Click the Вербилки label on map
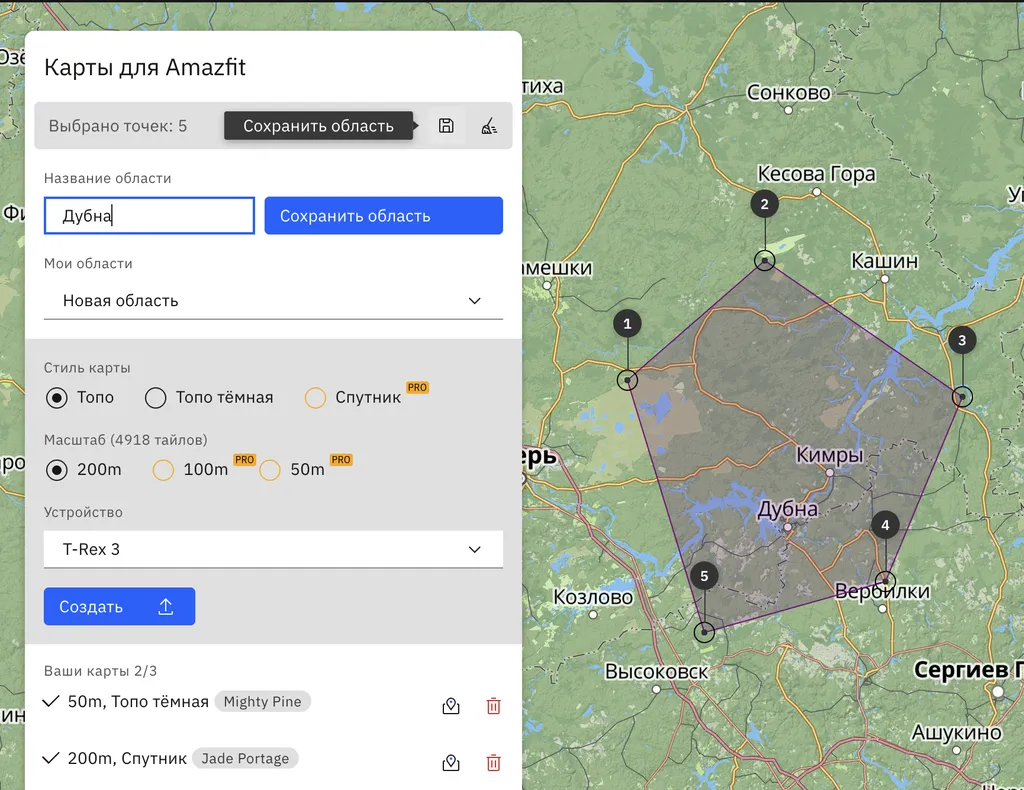The image size is (1024, 790). coord(882,592)
